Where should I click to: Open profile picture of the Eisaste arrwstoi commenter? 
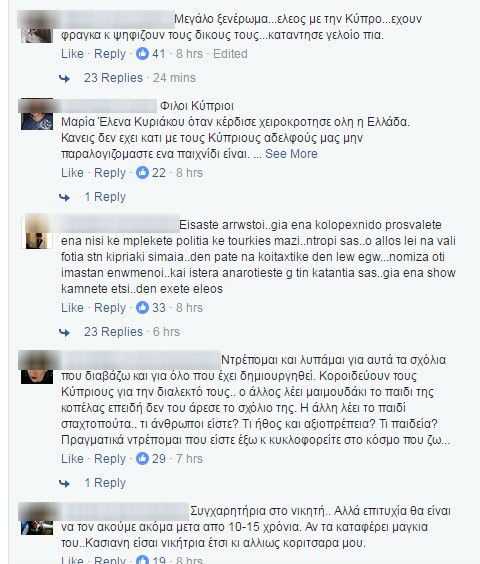(x=36, y=232)
